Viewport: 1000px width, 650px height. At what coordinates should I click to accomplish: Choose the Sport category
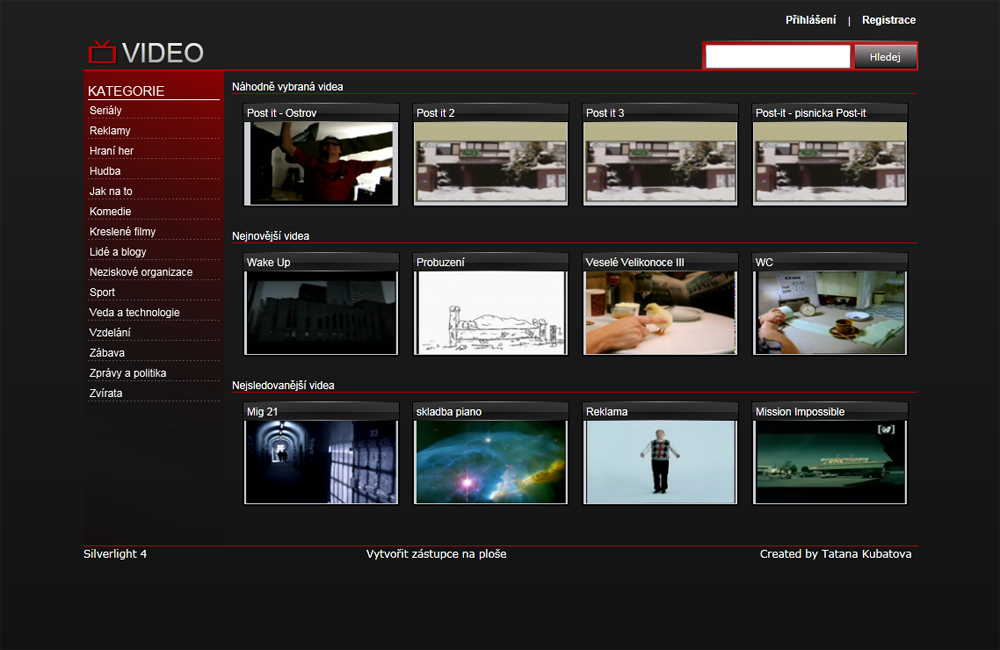[102, 292]
